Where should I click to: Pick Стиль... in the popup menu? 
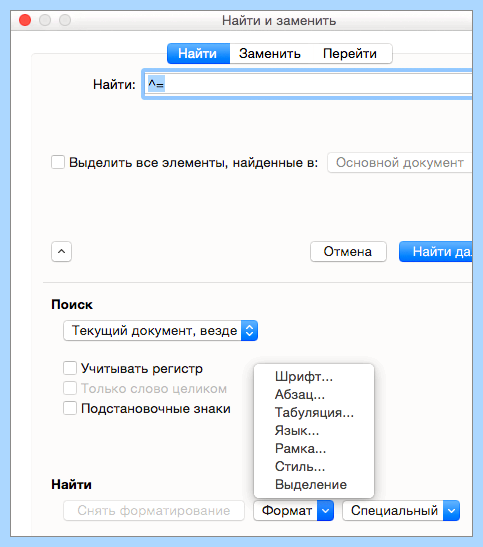tap(314, 466)
